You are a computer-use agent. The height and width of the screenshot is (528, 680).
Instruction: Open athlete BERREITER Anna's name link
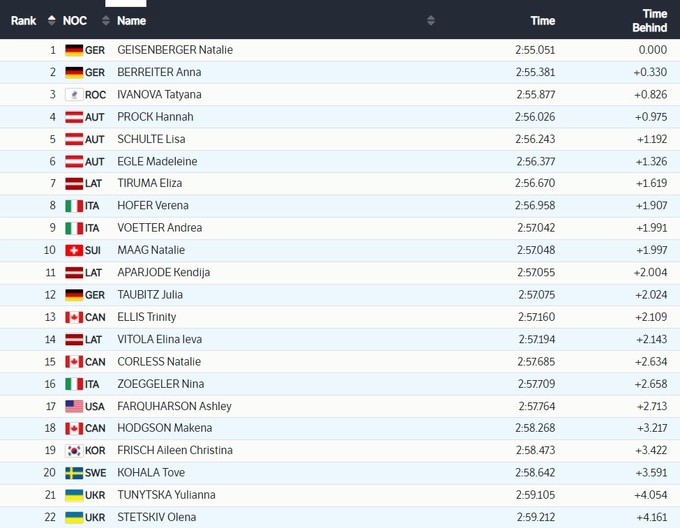[159, 72]
